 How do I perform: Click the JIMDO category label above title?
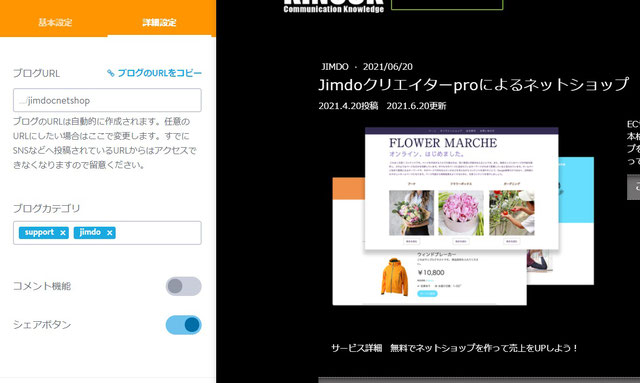point(335,67)
